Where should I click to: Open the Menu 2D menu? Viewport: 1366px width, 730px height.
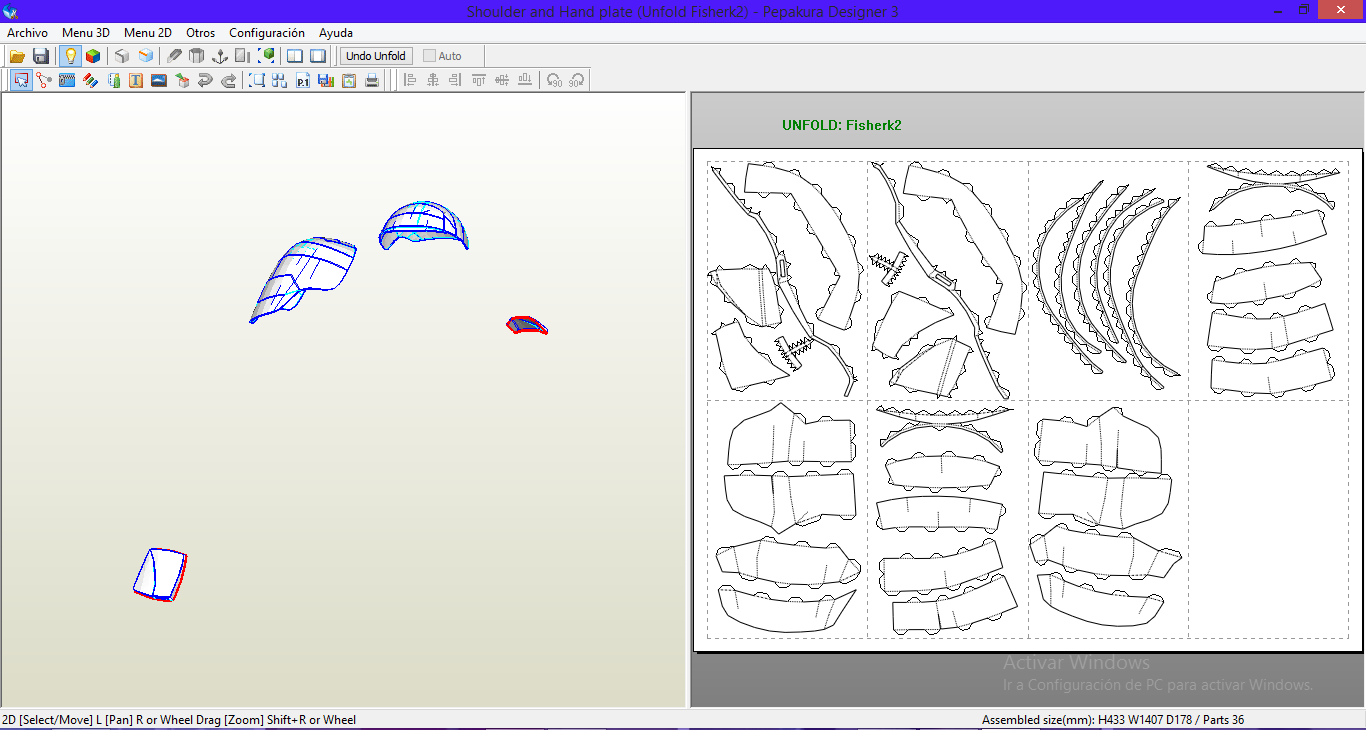148,33
